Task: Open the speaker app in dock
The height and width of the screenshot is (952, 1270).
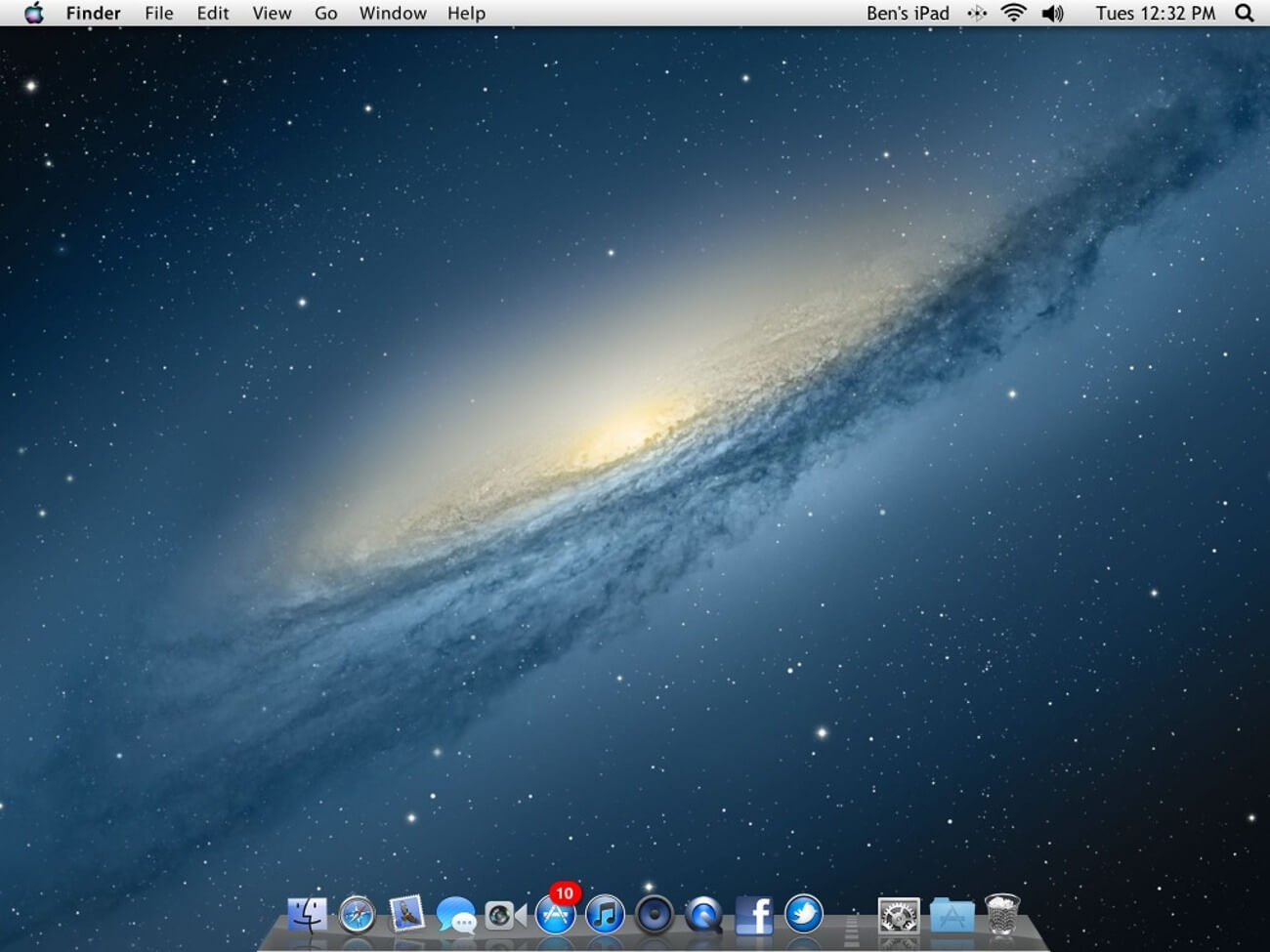Action: click(x=655, y=916)
